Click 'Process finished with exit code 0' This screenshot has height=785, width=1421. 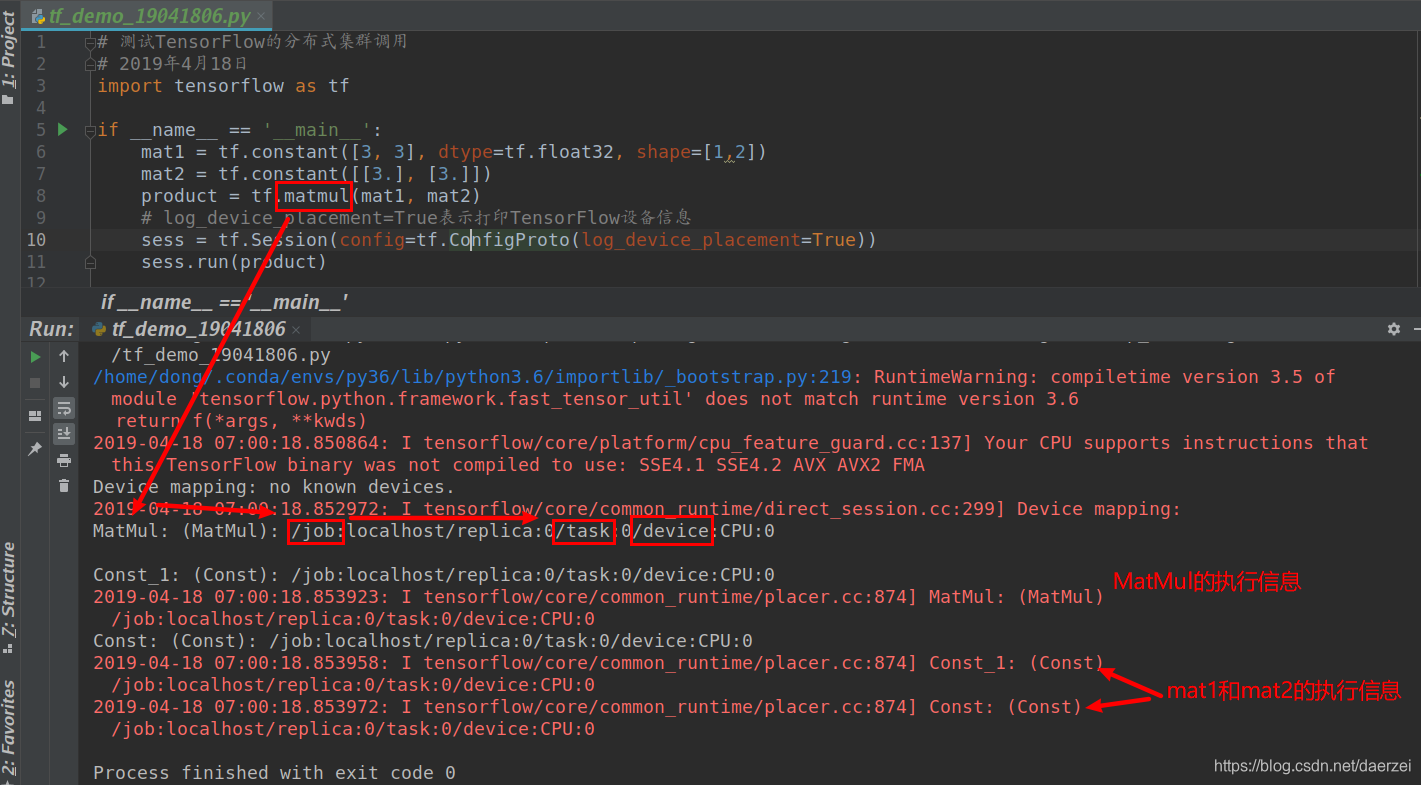[x=274, y=773]
